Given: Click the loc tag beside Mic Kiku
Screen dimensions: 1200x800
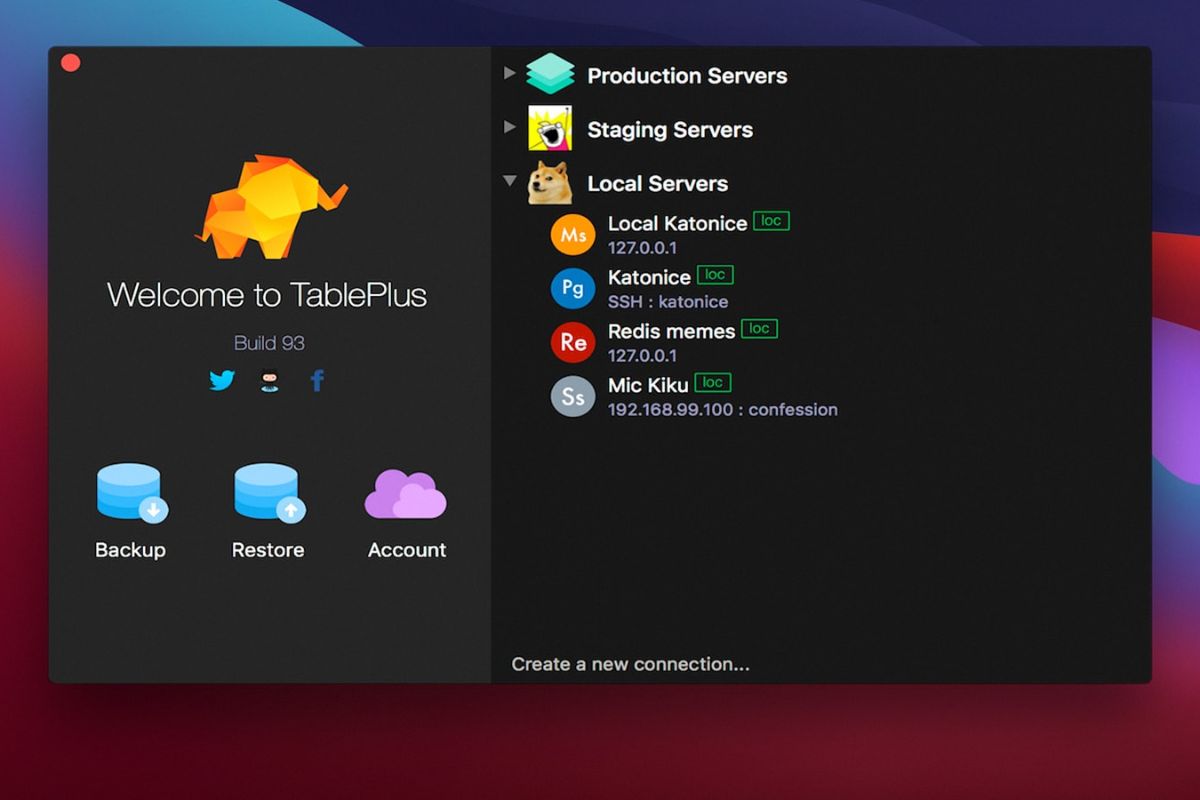Looking at the screenshot, I should (713, 383).
